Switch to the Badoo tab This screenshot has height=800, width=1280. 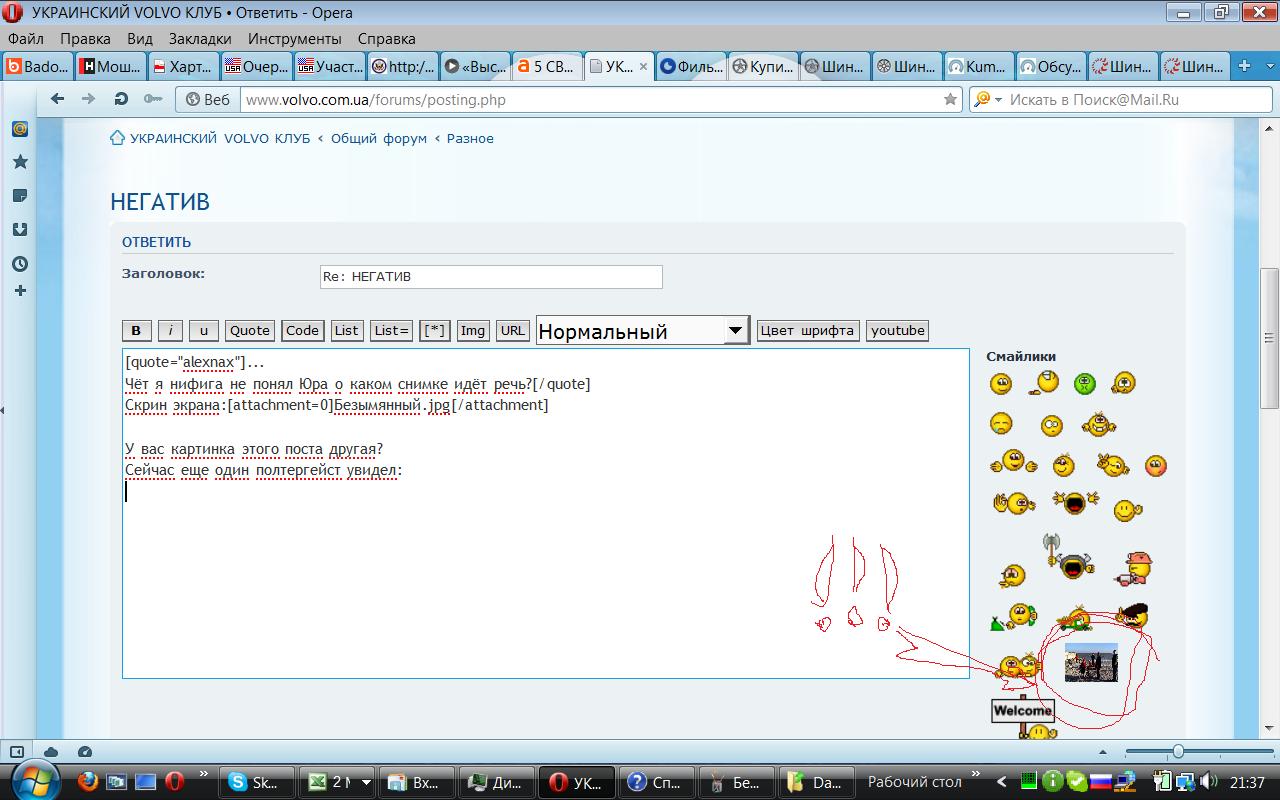[38, 67]
